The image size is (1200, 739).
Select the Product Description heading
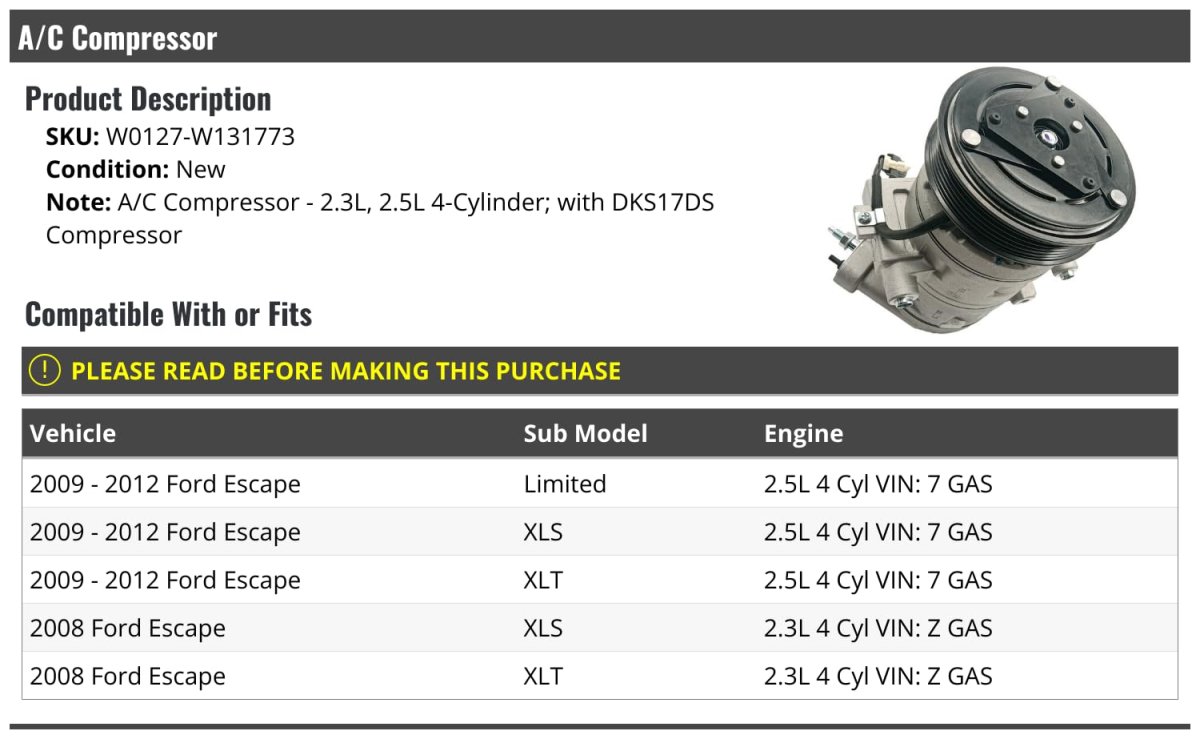(148, 99)
